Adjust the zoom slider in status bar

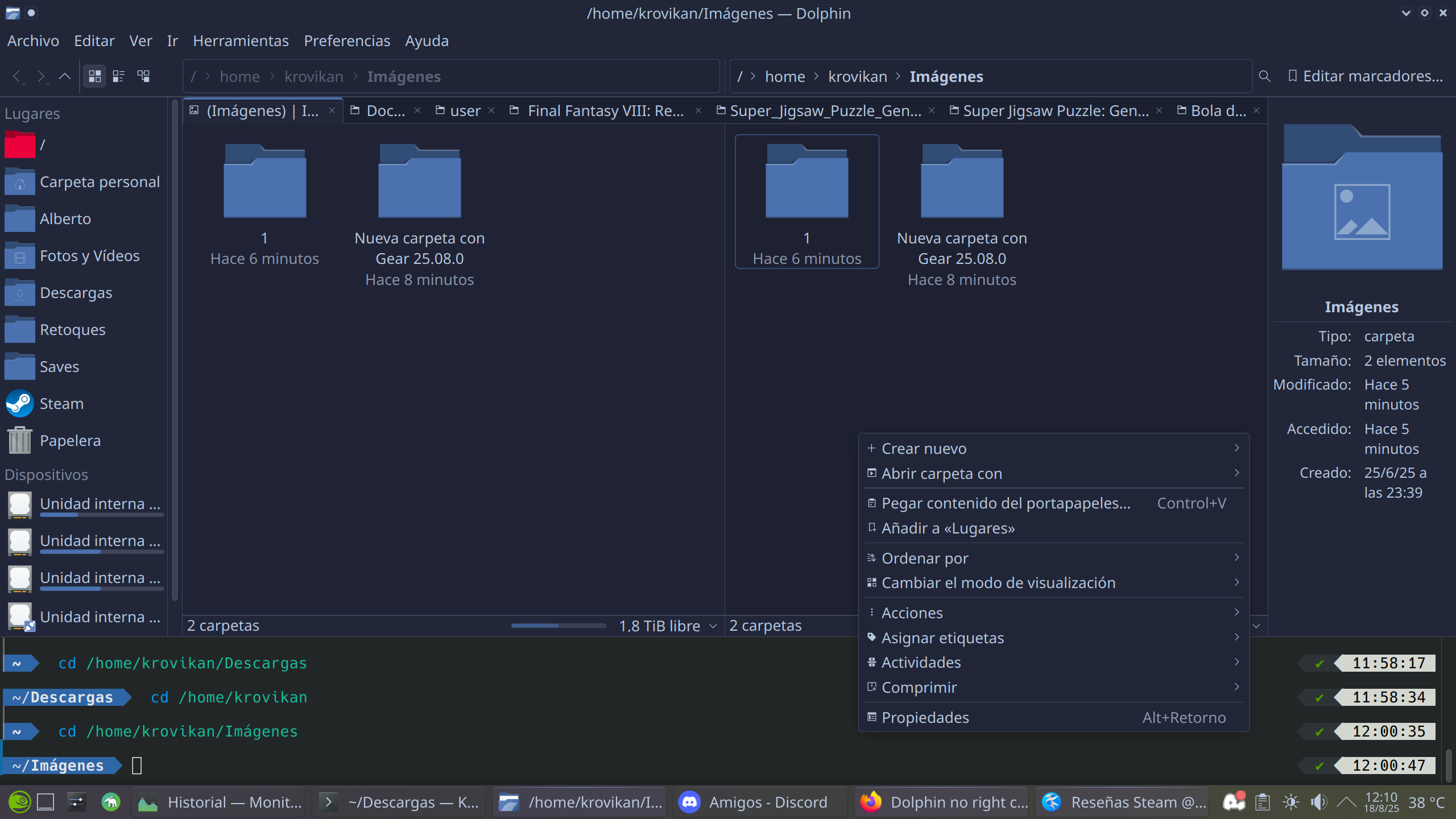tap(559, 626)
